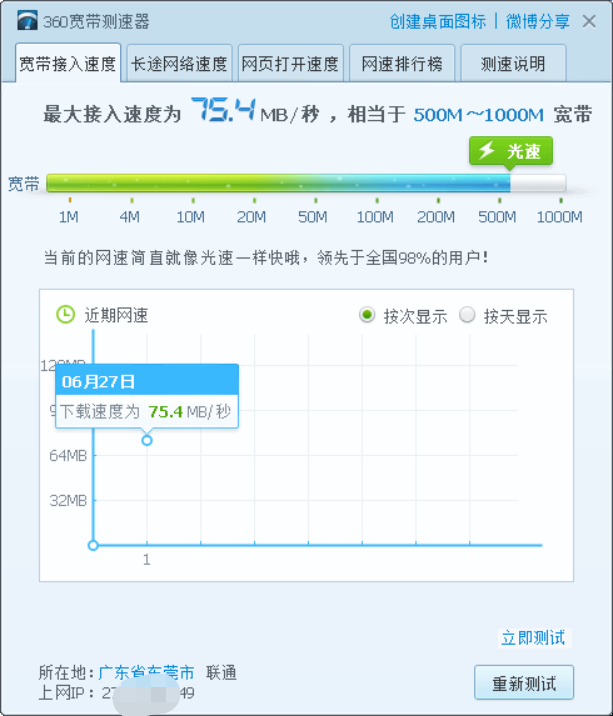Click the 4M scale label
This screenshot has height=716, width=613.
130,216
